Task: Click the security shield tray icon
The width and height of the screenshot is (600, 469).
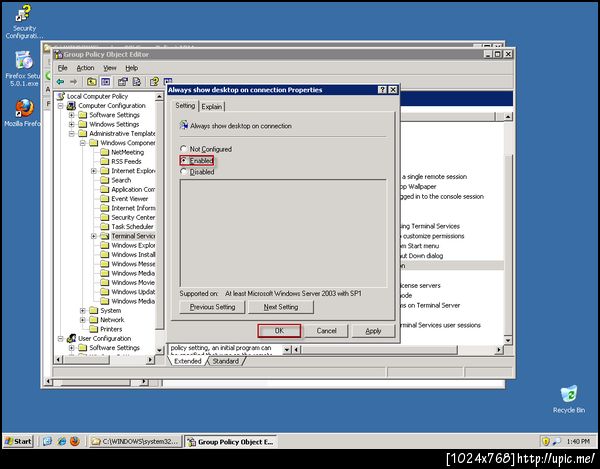Action: pyautogui.click(x=545, y=441)
